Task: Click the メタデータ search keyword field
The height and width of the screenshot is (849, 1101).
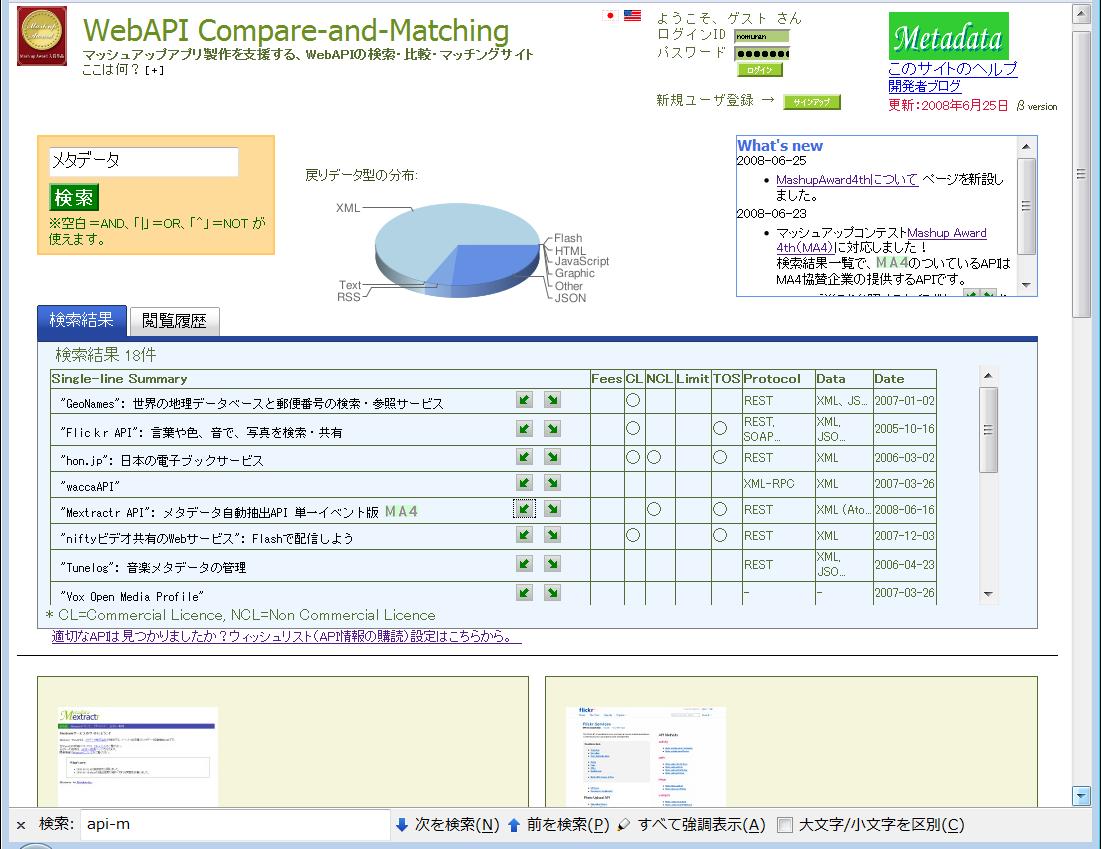Action: pyautogui.click(x=144, y=162)
